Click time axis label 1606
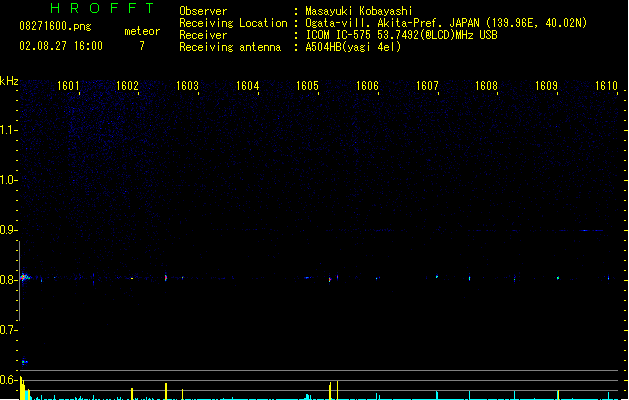Image resolution: width=629 pixels, height=400 pixels. tap(367, 86)
